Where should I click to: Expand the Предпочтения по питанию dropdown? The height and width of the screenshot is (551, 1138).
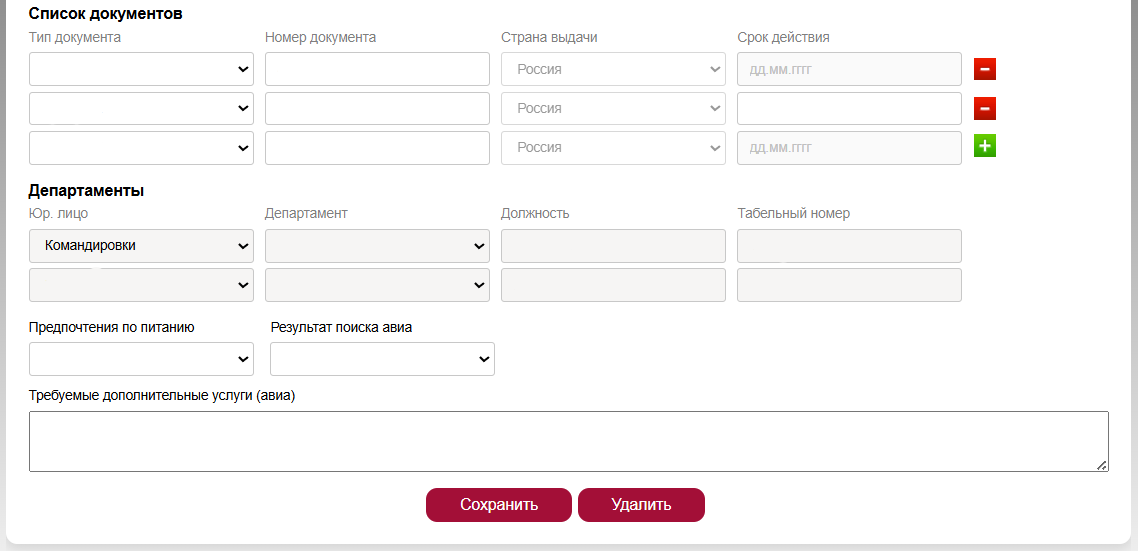(142, 359)
